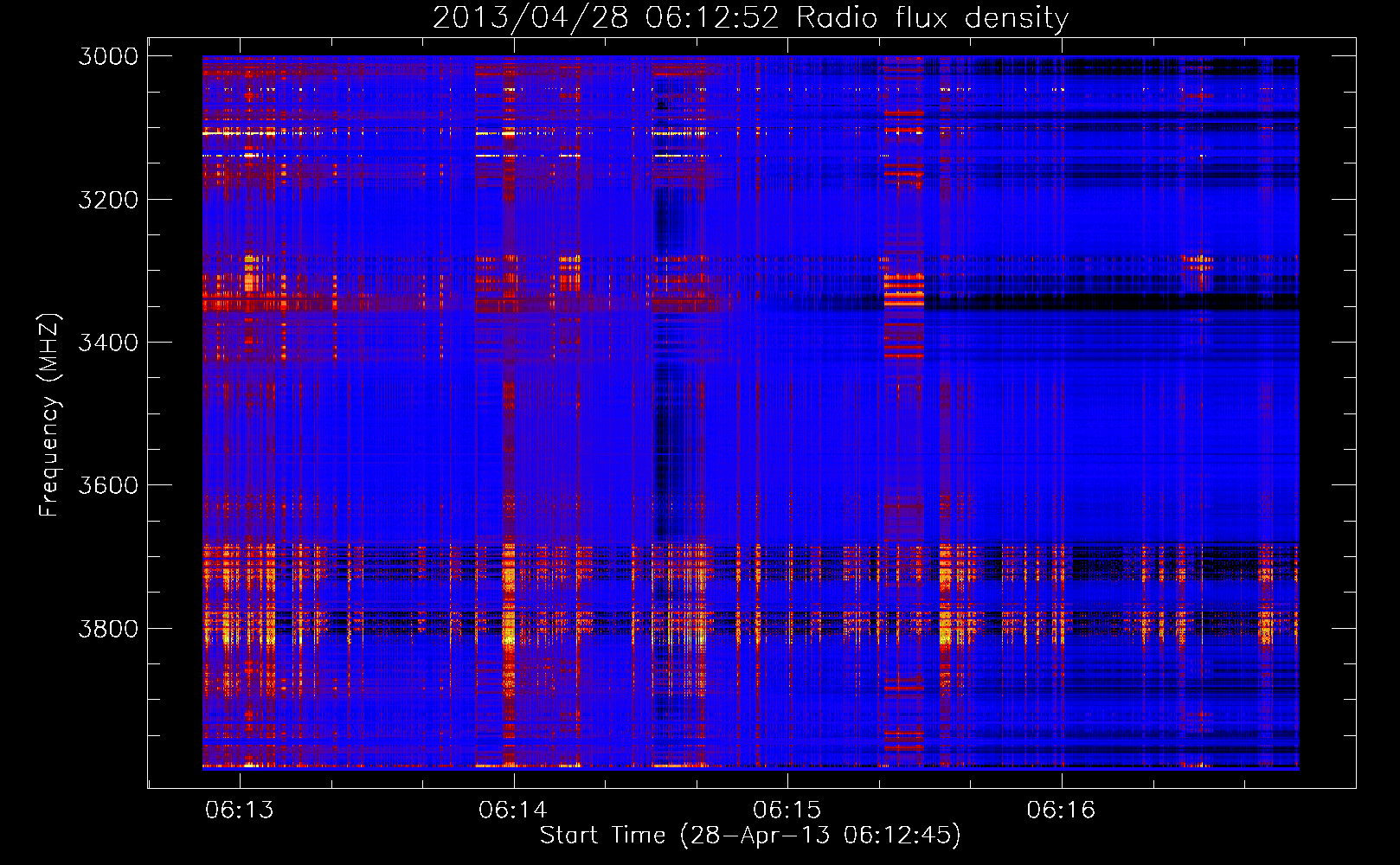Click the 3600 frequency axis label
The width and height of the screenshot is (1400, 865).
tap(108, 485)
